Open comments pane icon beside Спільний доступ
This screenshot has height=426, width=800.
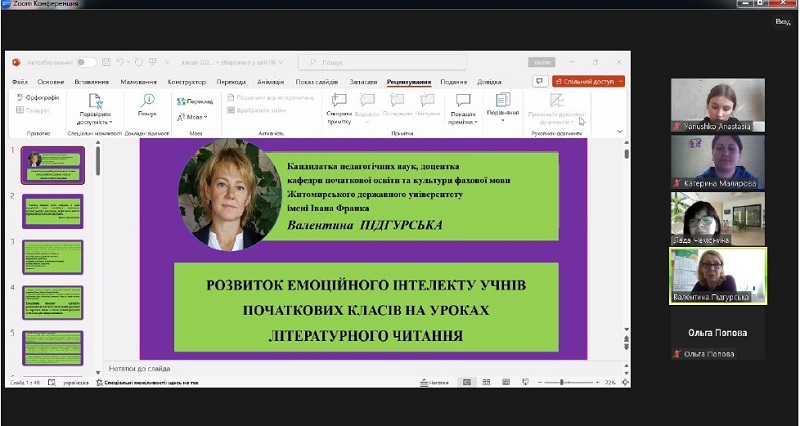point(540,81)
